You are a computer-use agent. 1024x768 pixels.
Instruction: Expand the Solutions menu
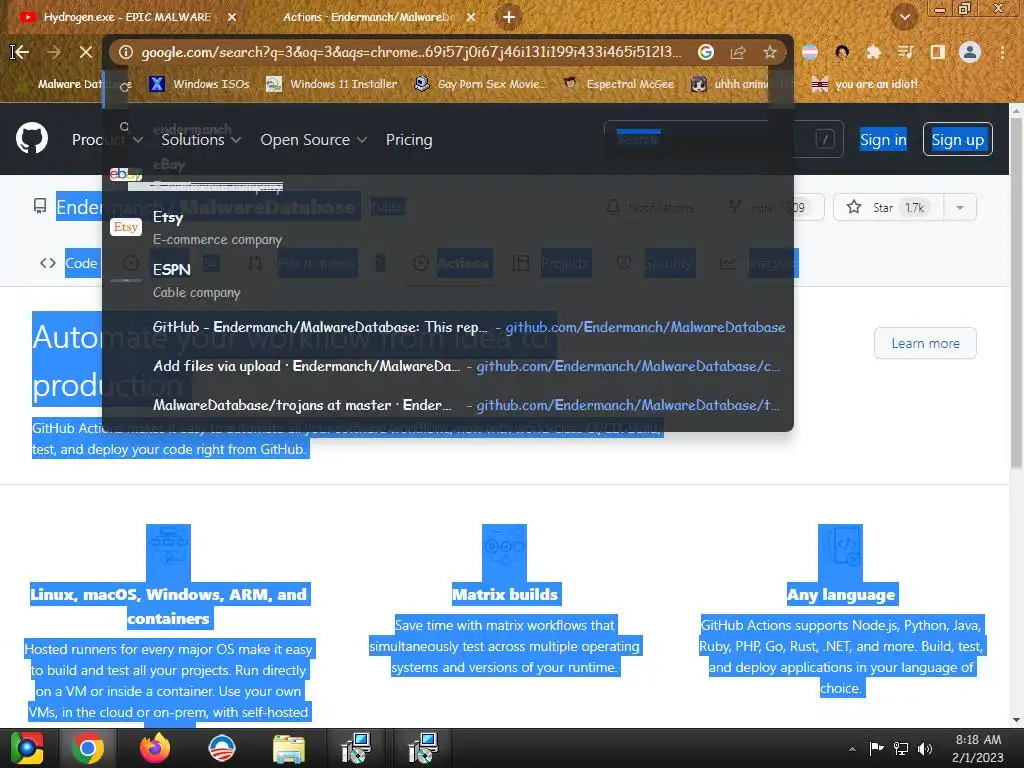(x=201, y=139)
